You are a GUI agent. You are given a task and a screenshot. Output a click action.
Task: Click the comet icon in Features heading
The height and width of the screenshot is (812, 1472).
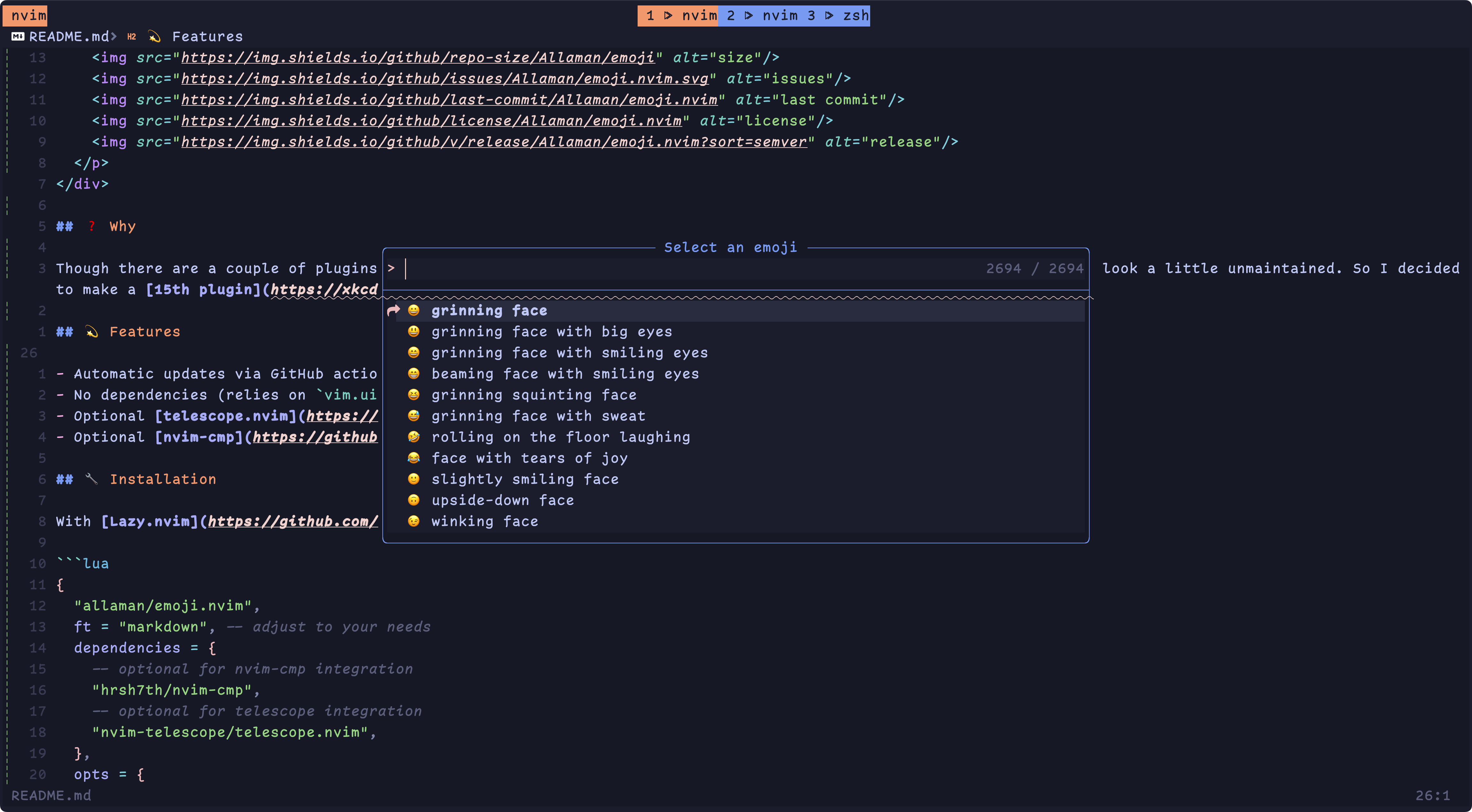click(x=91, y=332)
